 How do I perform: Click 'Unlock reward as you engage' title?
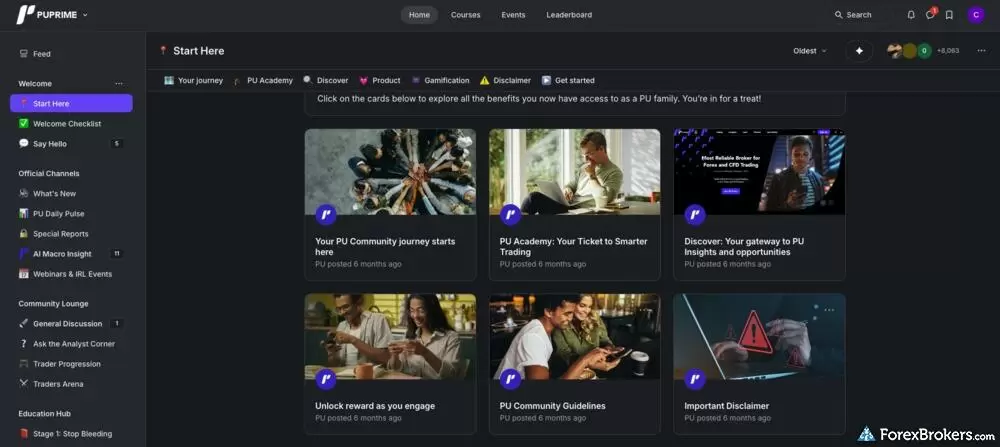374,406
